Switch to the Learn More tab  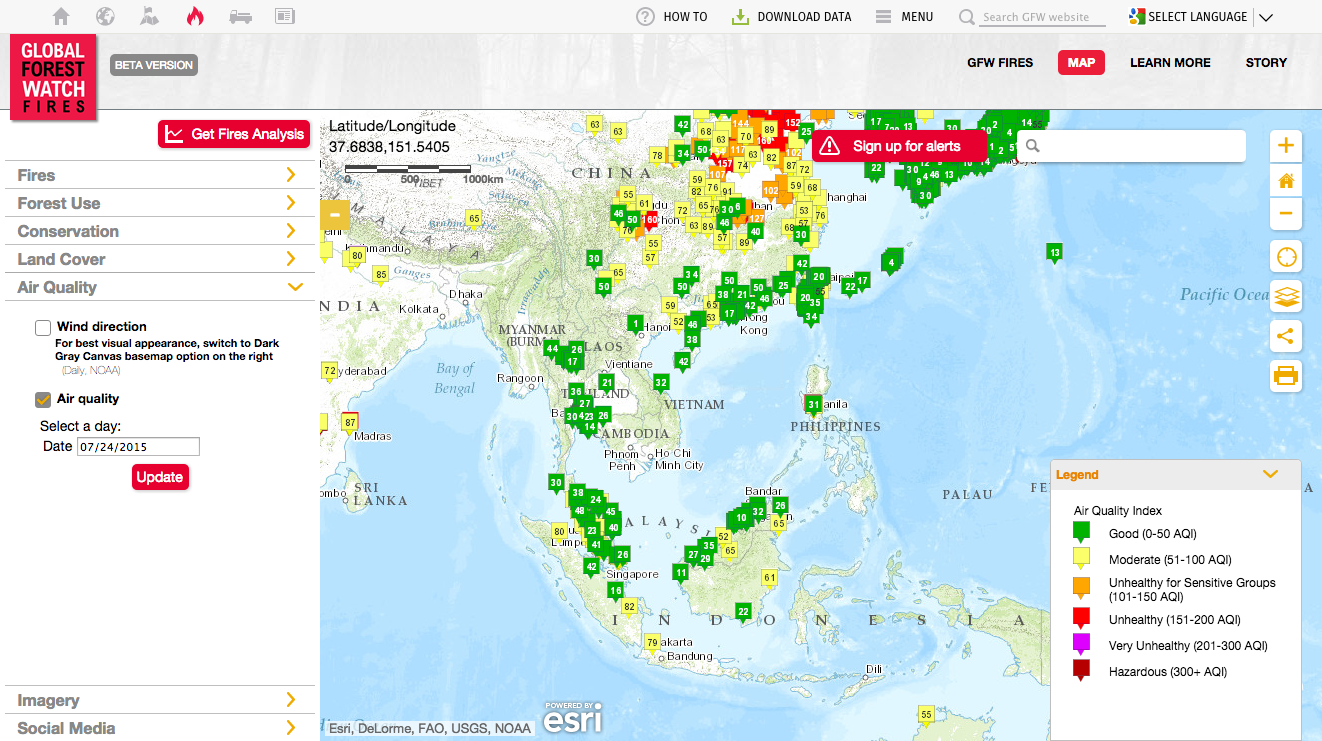(1170, 63)
